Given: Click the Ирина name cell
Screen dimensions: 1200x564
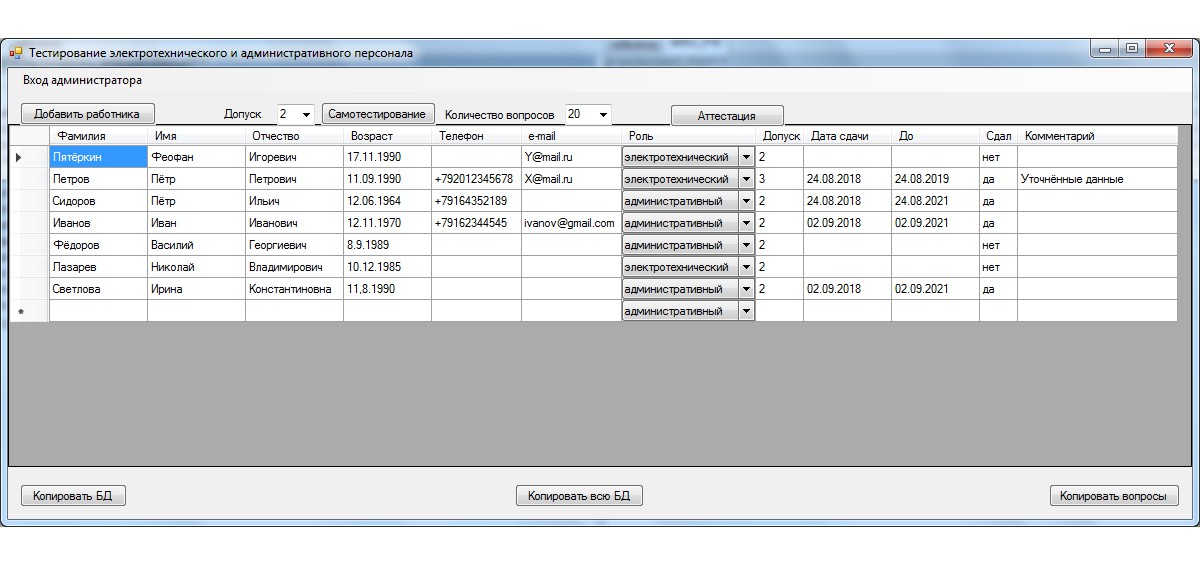Looking at the screenshot, I should 196,289.
